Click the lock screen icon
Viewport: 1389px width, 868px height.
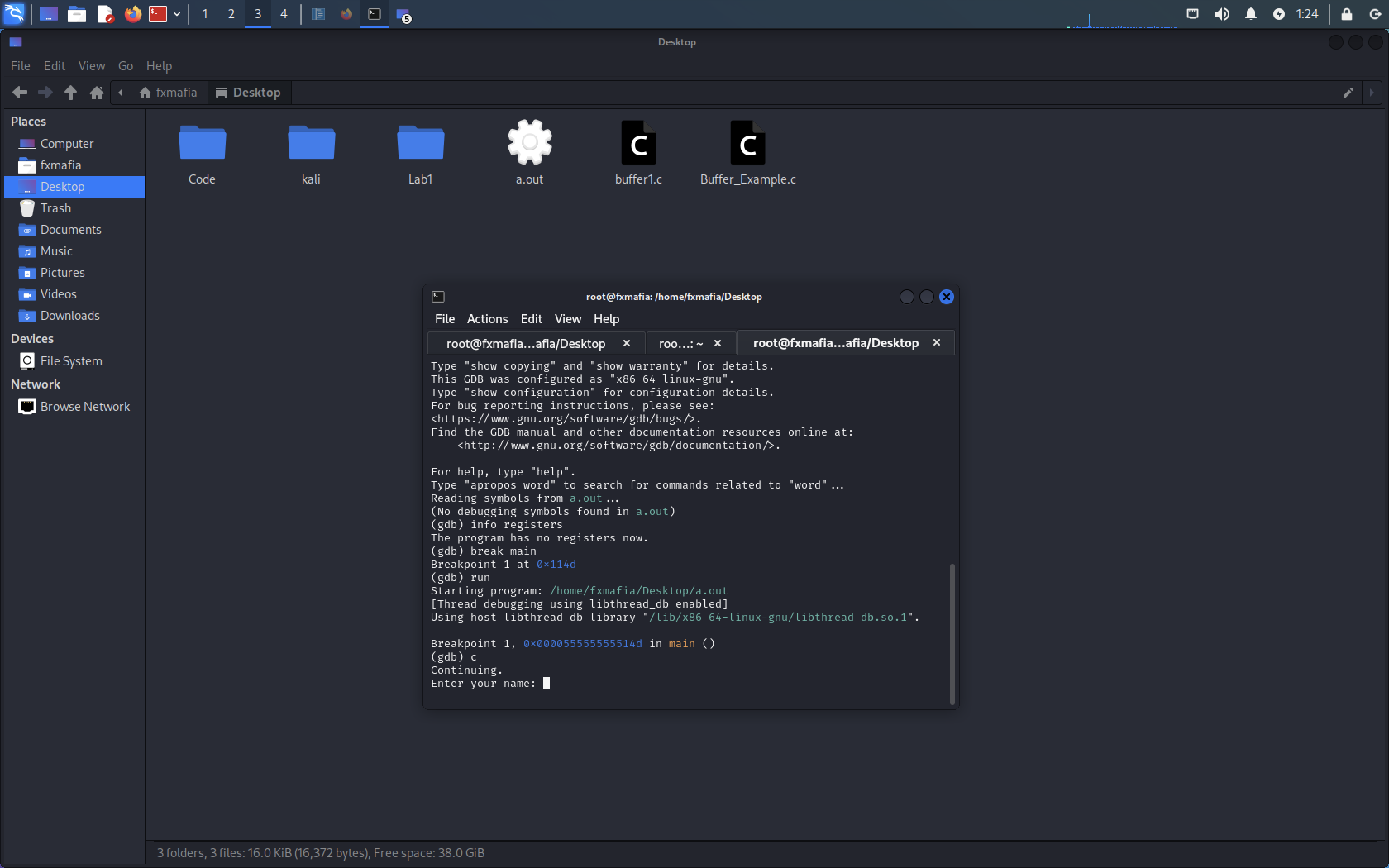coord(1346,14)
